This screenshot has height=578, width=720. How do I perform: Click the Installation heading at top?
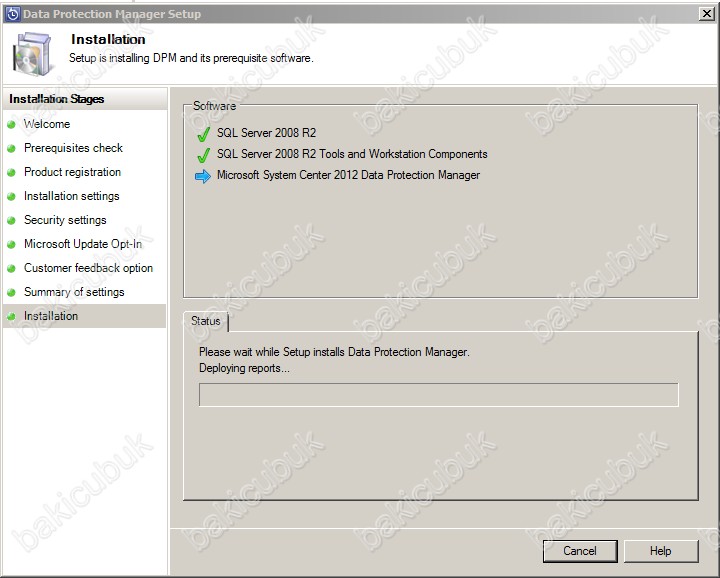tap(108, 39)
